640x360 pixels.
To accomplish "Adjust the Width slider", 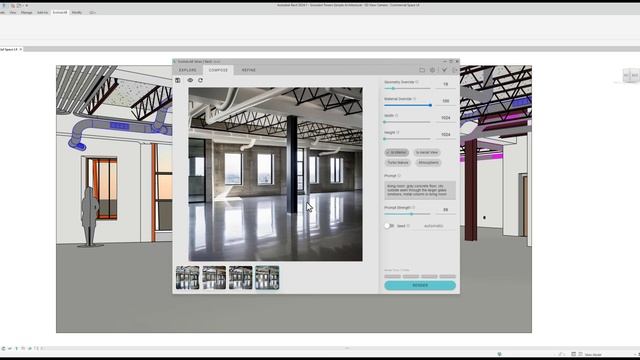I will pos(407,122).
